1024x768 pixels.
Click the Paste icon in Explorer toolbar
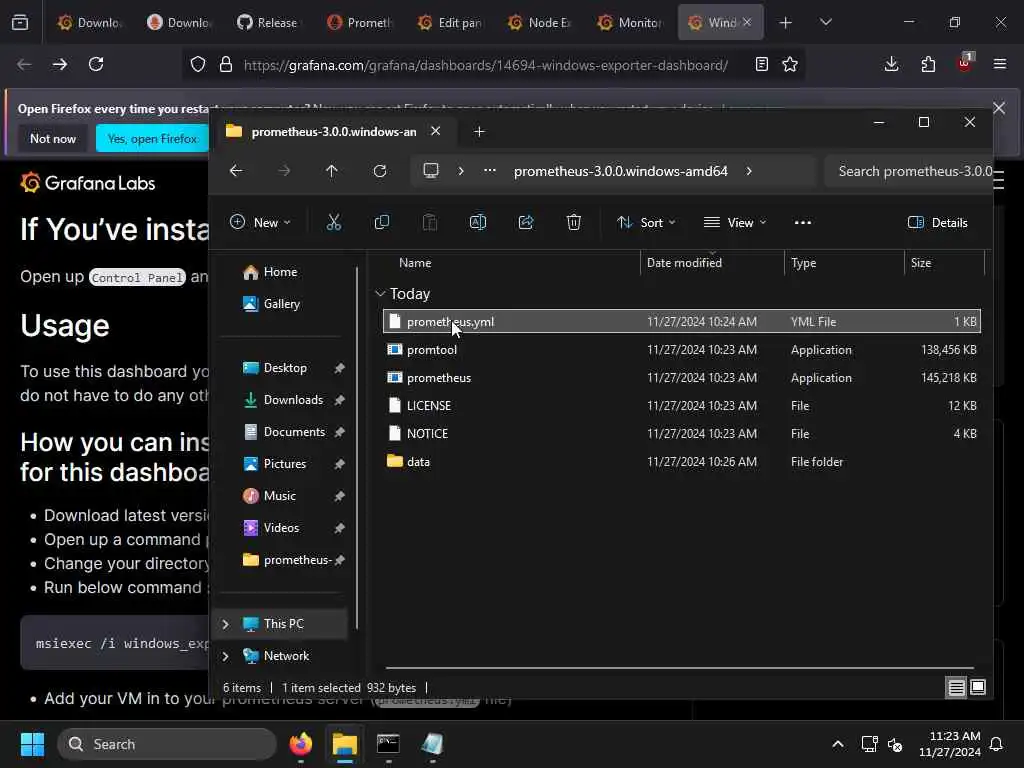(430, 223)
